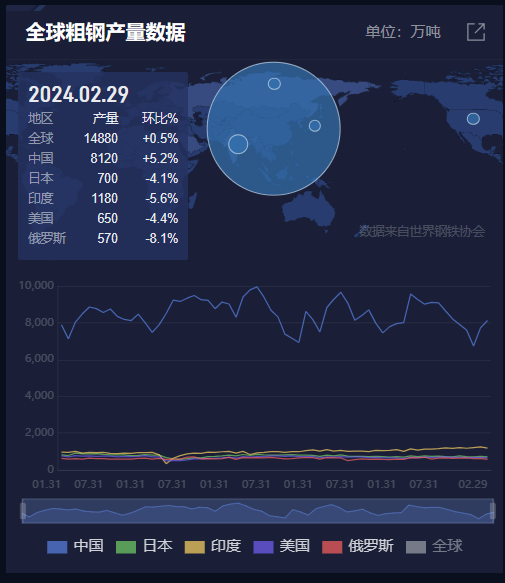Toggle 中国 series in legend

pos(75,546)
